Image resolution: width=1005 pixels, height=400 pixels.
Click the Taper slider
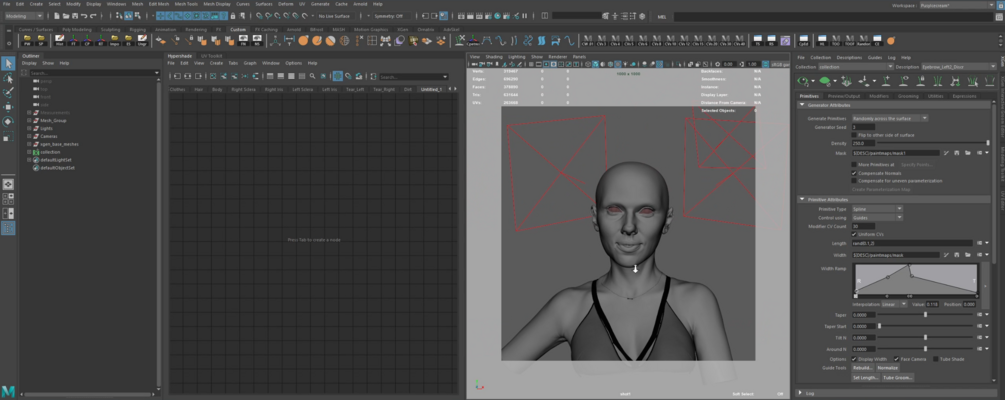coord(926,315)
